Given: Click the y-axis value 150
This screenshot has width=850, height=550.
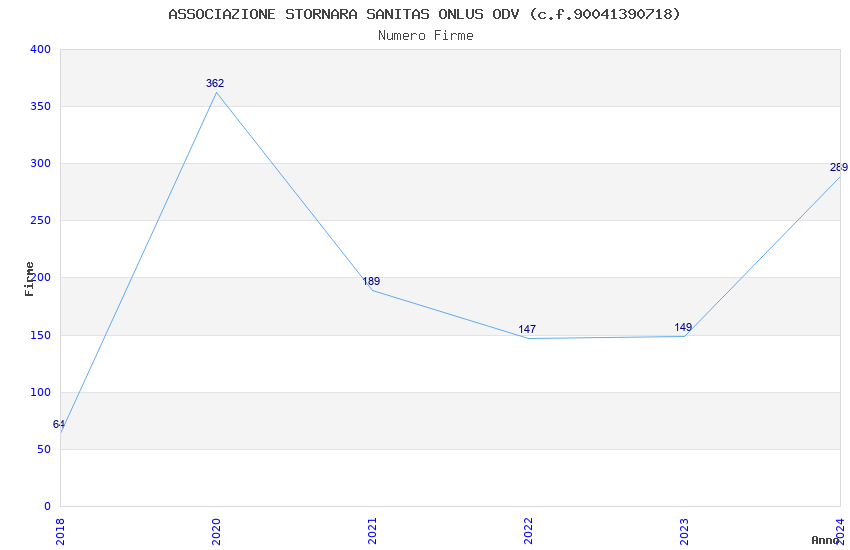Looking at the screenshot, I should tap(41, 335).
